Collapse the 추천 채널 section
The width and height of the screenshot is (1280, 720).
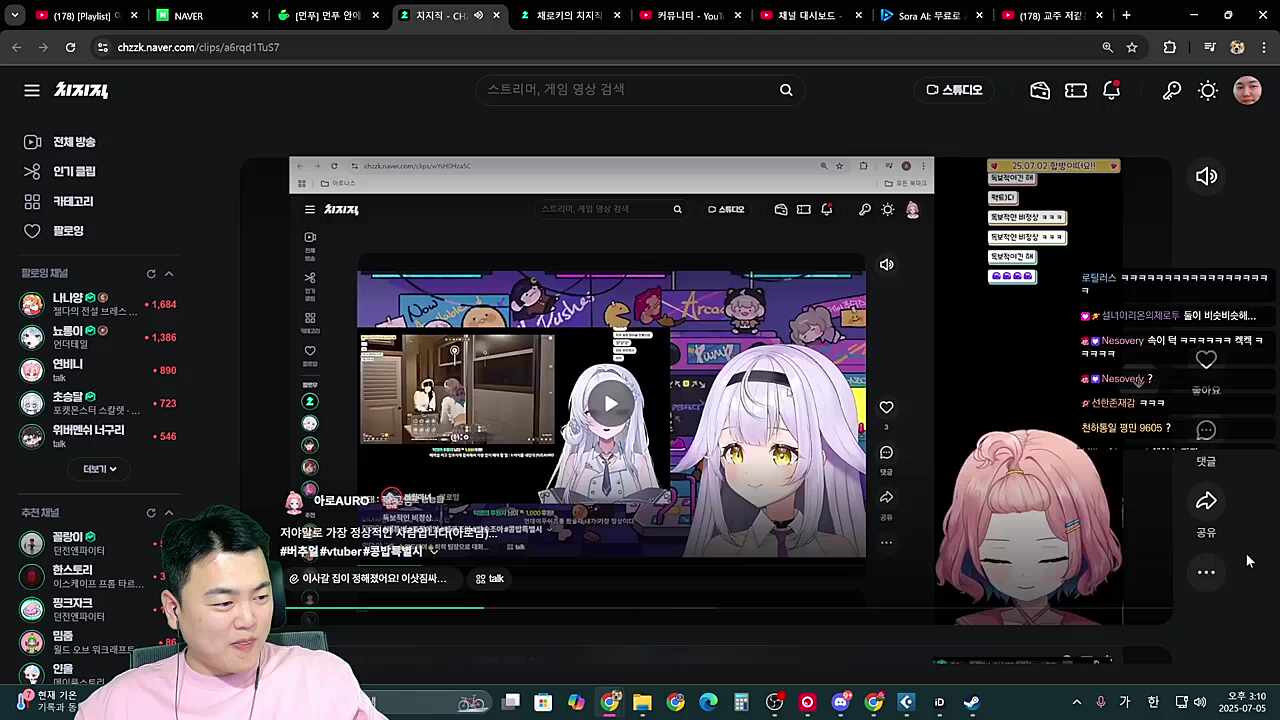[169, 513]
